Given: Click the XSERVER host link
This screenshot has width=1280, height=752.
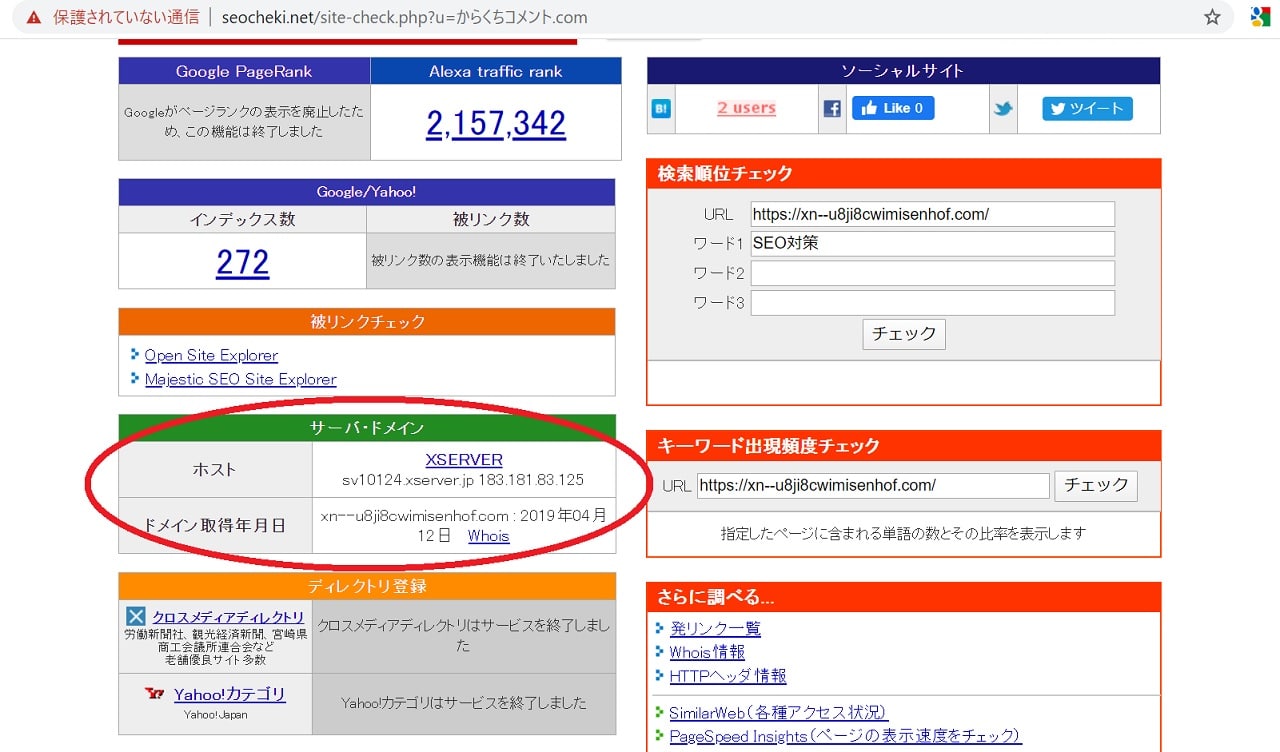Looking at the screenshot, I should [463, 460].
